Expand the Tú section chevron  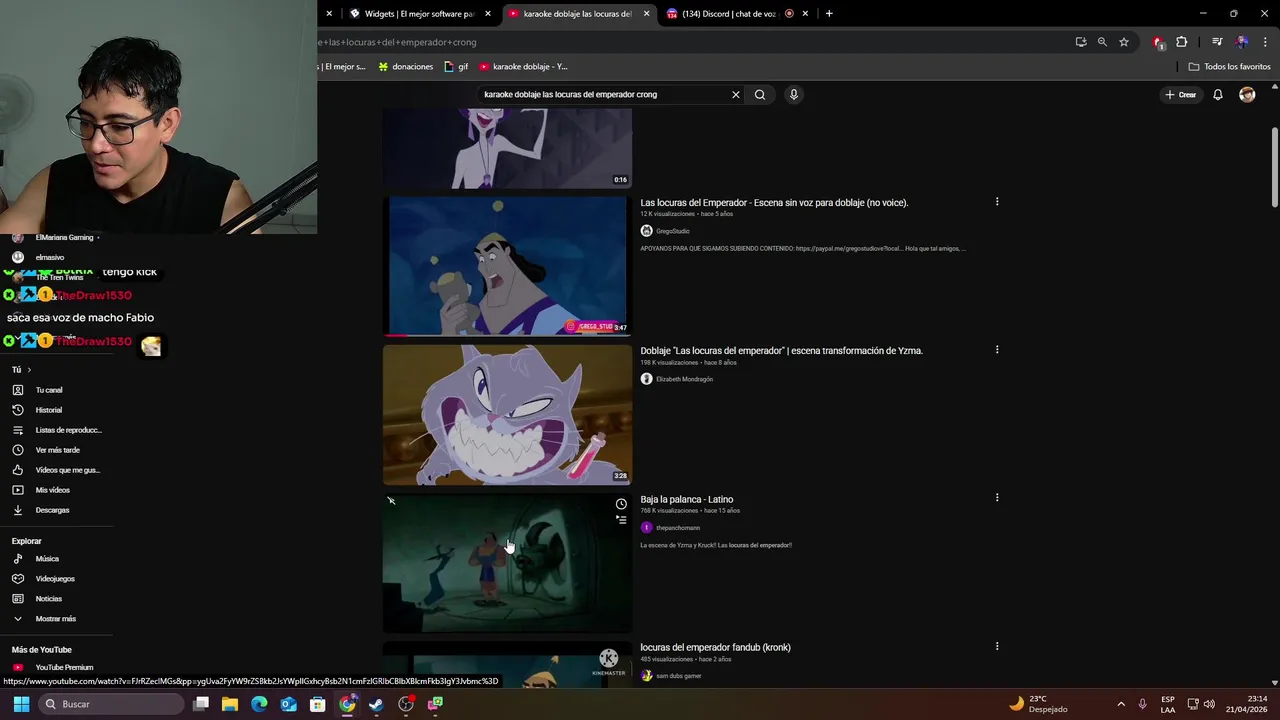click(x=29, y=370)
